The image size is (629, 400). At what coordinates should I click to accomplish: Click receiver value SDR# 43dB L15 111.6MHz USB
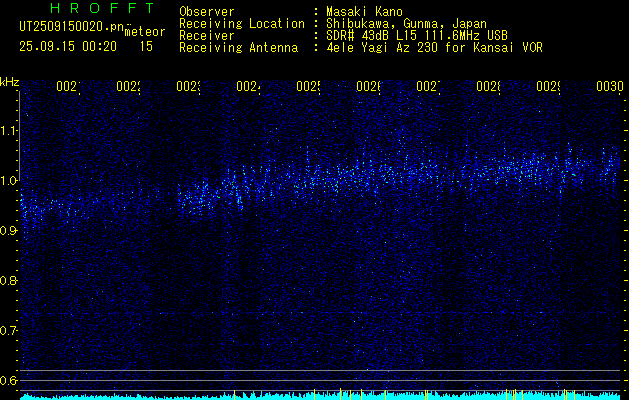click(417, 36)
